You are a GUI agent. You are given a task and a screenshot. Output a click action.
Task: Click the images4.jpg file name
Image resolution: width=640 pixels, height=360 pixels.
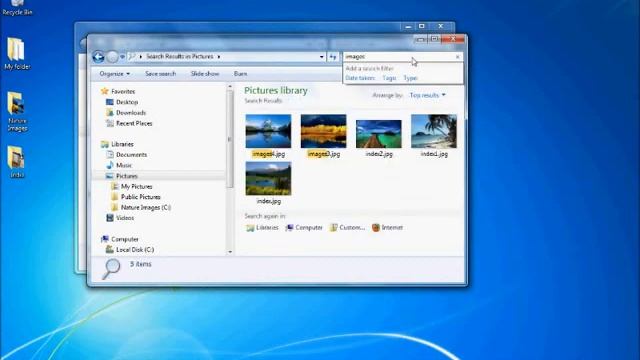[268, 154]
